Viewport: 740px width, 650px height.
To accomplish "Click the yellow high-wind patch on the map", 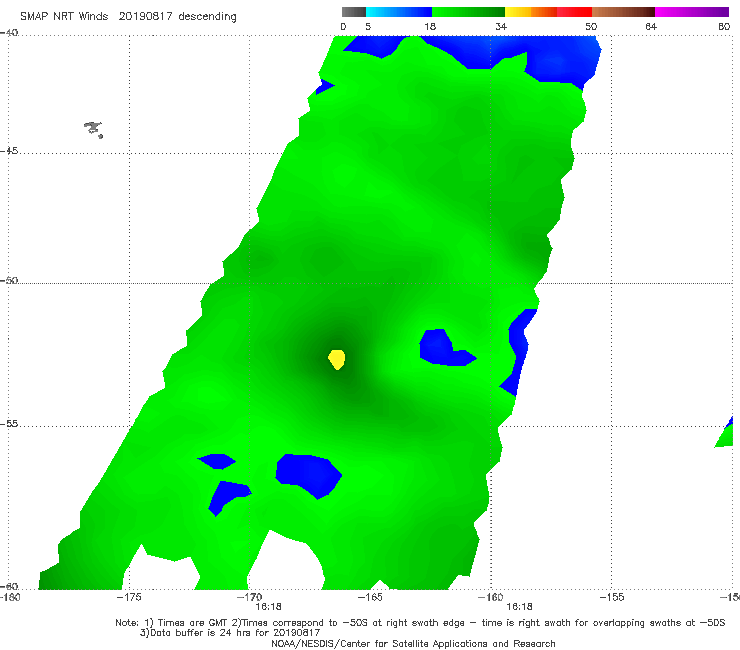I will click(x=337, y=359).
